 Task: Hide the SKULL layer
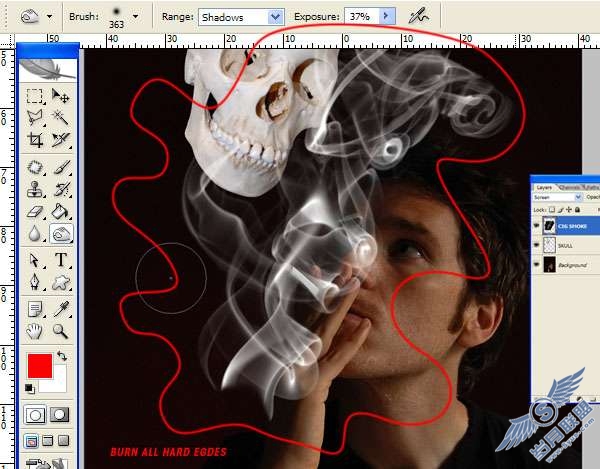point(536,245)
